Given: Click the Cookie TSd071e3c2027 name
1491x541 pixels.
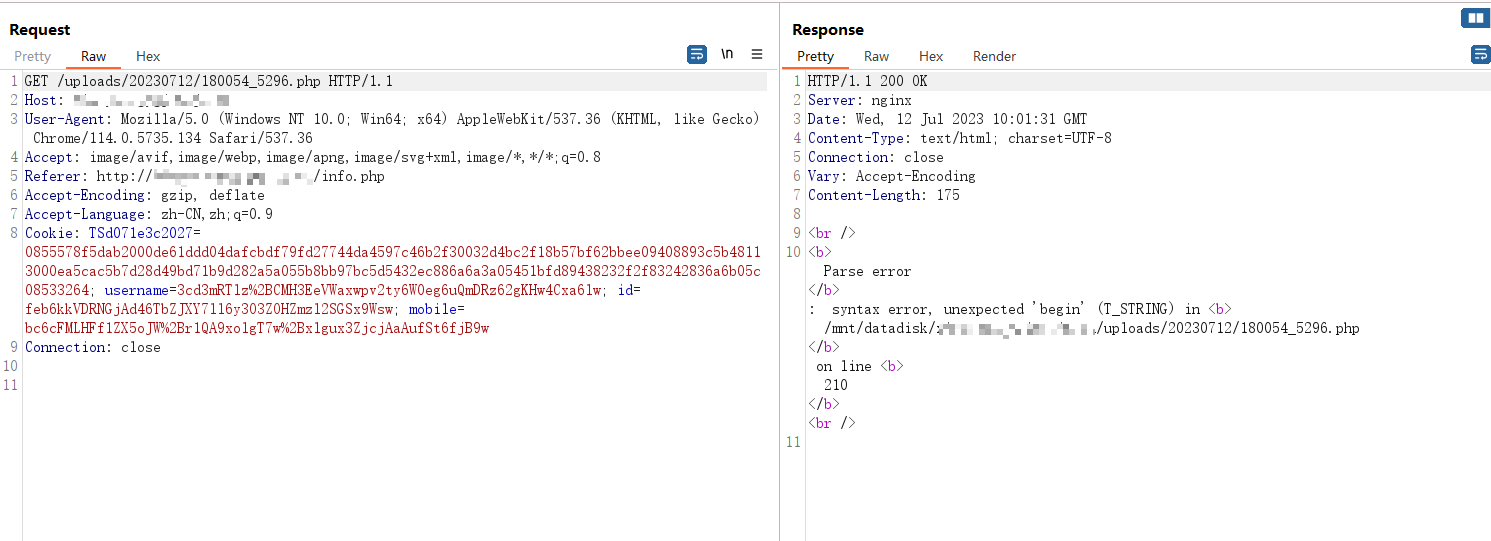Looking at the screenshot, I should point(140,233).
